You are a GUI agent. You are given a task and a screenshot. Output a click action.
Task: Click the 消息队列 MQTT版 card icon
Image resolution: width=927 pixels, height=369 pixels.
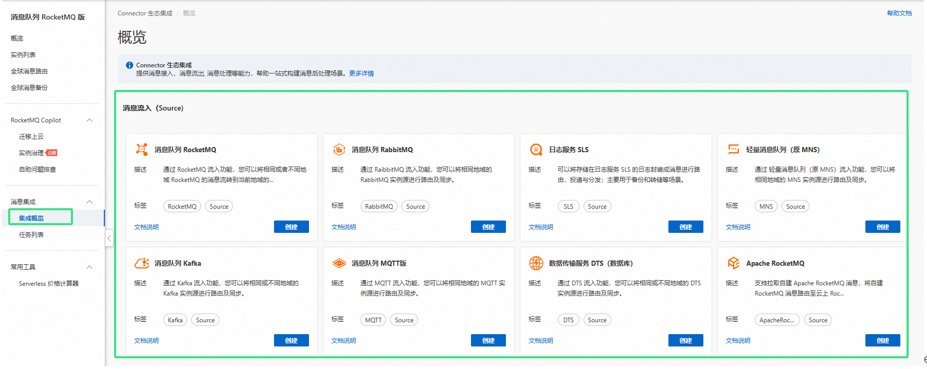coord(339,263)
